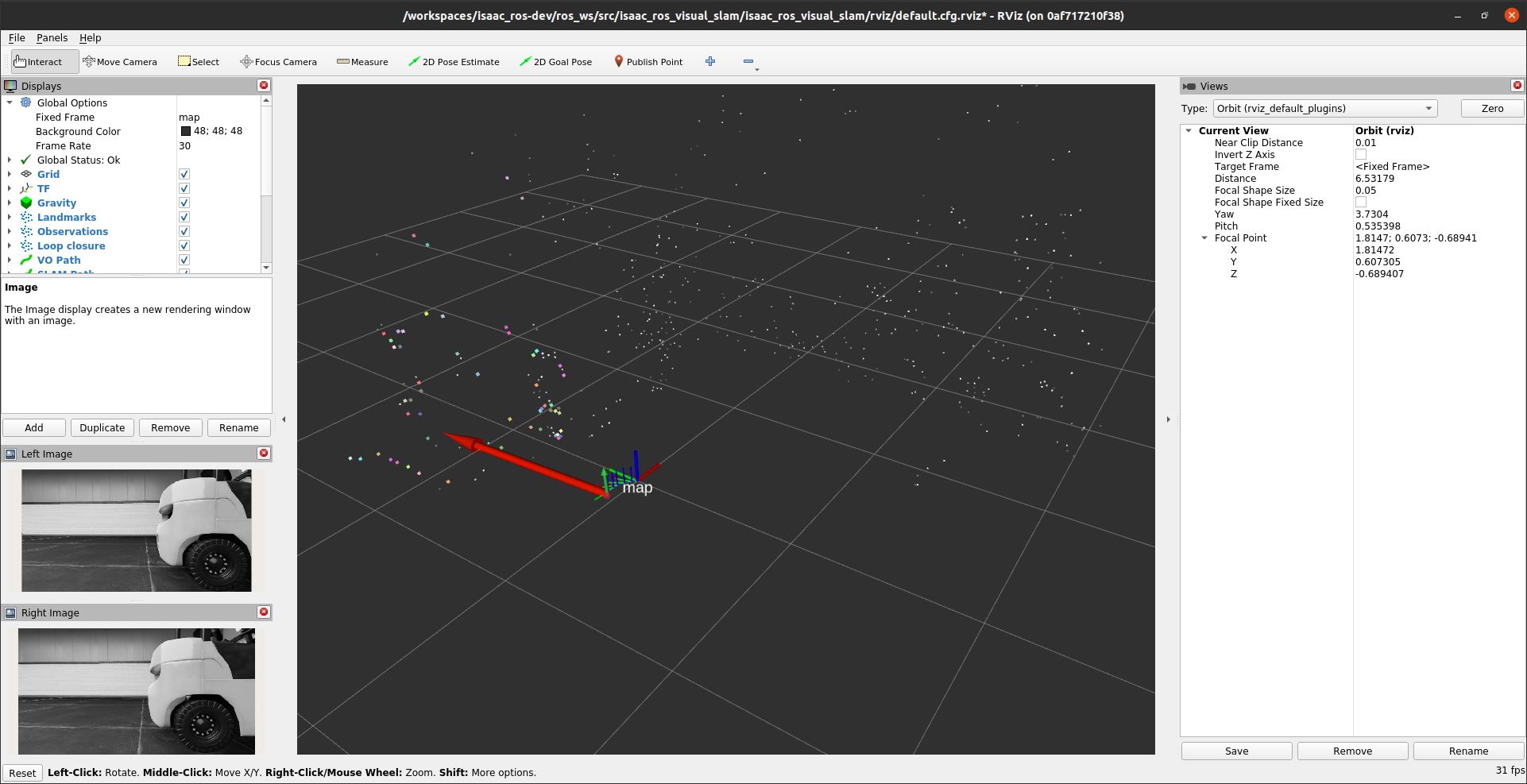Activate the 2D Goal Pose tool

[x=555, y=62]
